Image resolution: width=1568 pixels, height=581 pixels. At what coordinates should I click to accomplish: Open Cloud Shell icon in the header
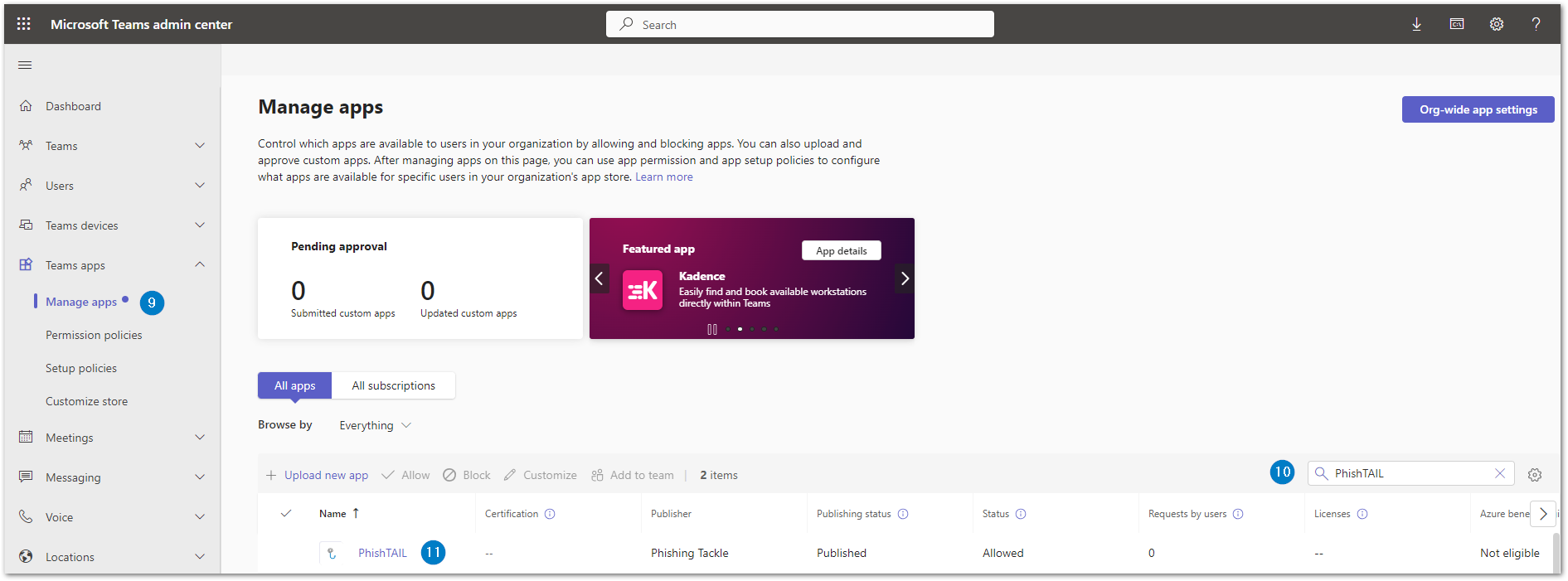(1456, 24)
